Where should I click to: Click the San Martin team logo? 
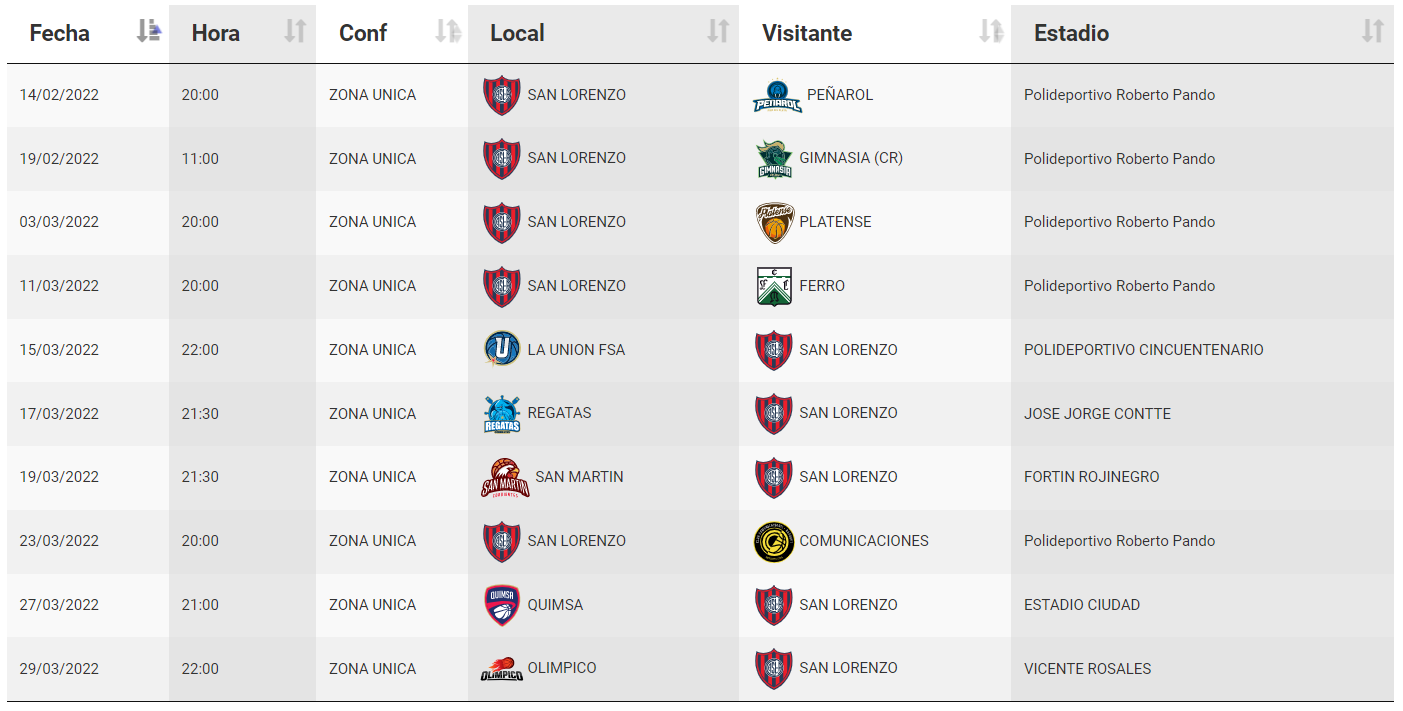505,478
